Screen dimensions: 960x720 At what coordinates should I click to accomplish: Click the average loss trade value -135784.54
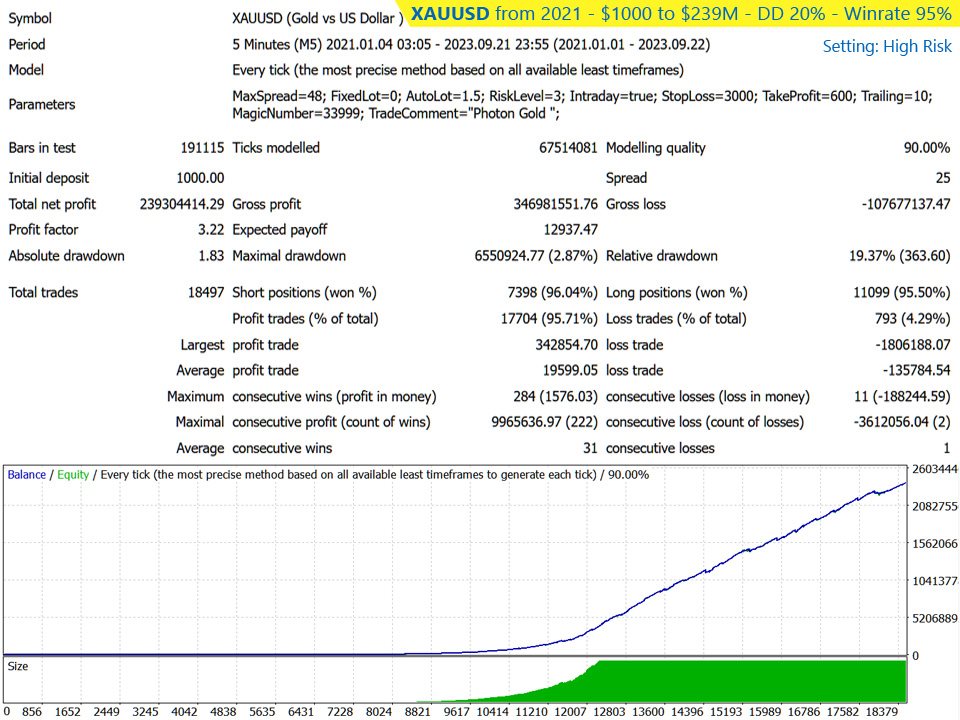click(917, 370)
